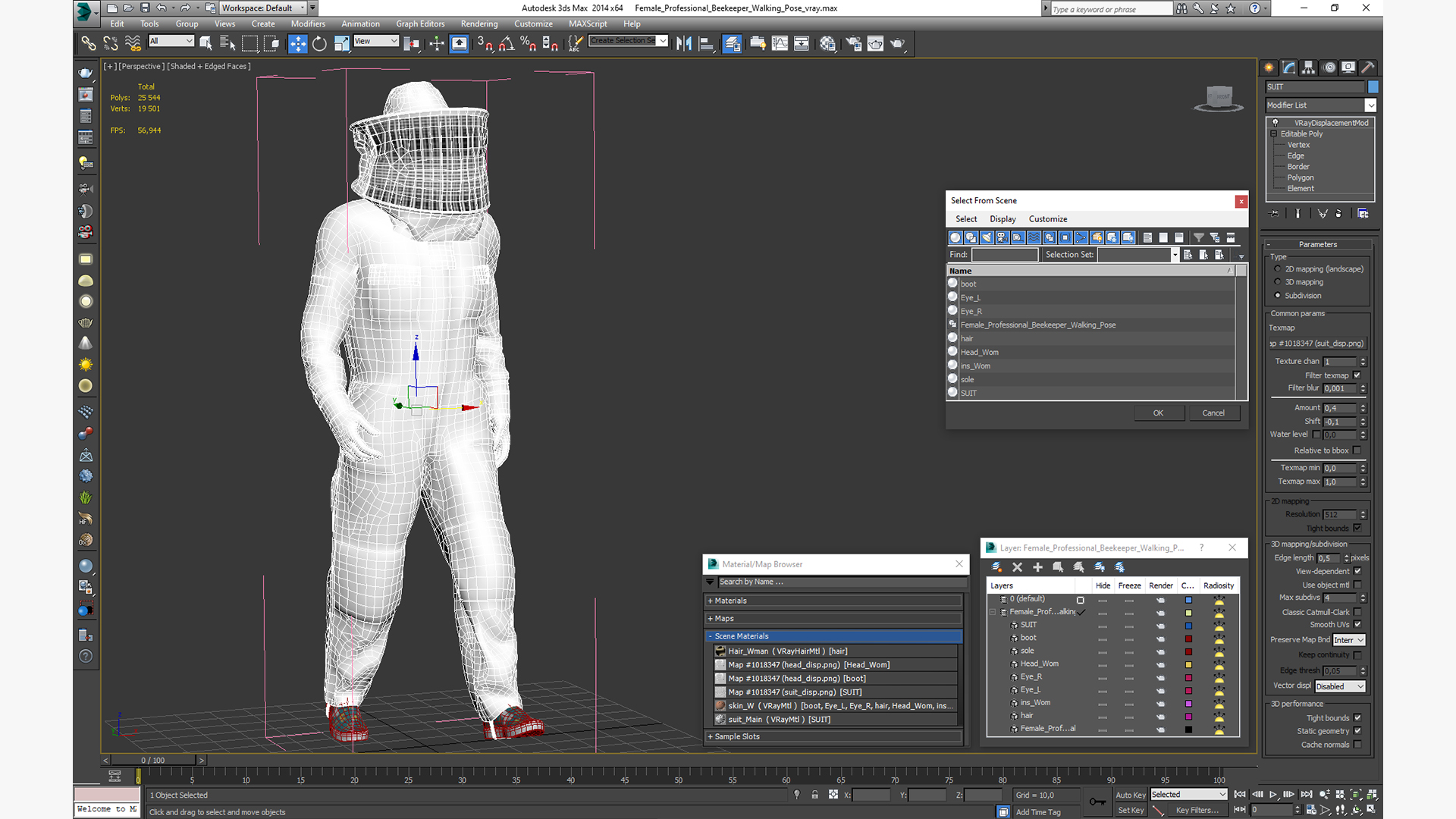
Task: Open the Create Selection Set dropdown
Action: point(629,41)
